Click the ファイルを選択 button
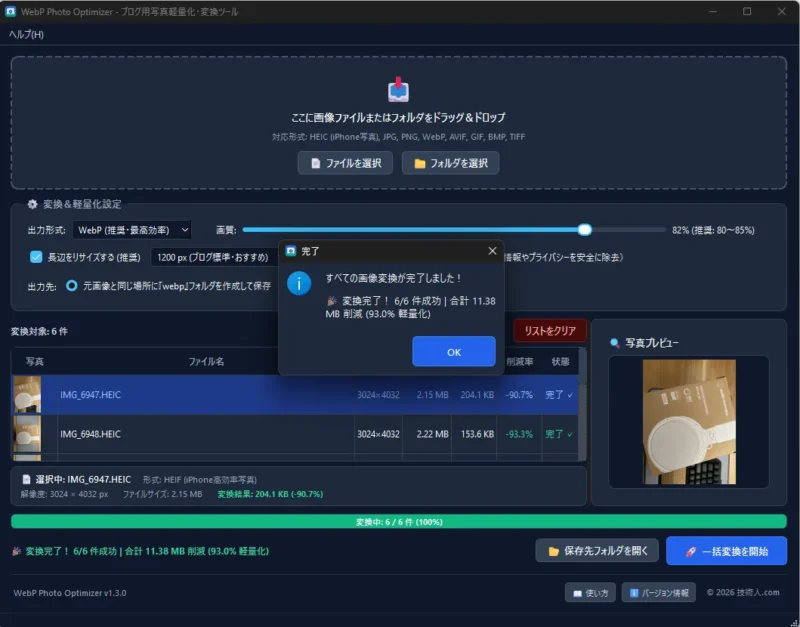The image size is (800, 627). (345, 163)
